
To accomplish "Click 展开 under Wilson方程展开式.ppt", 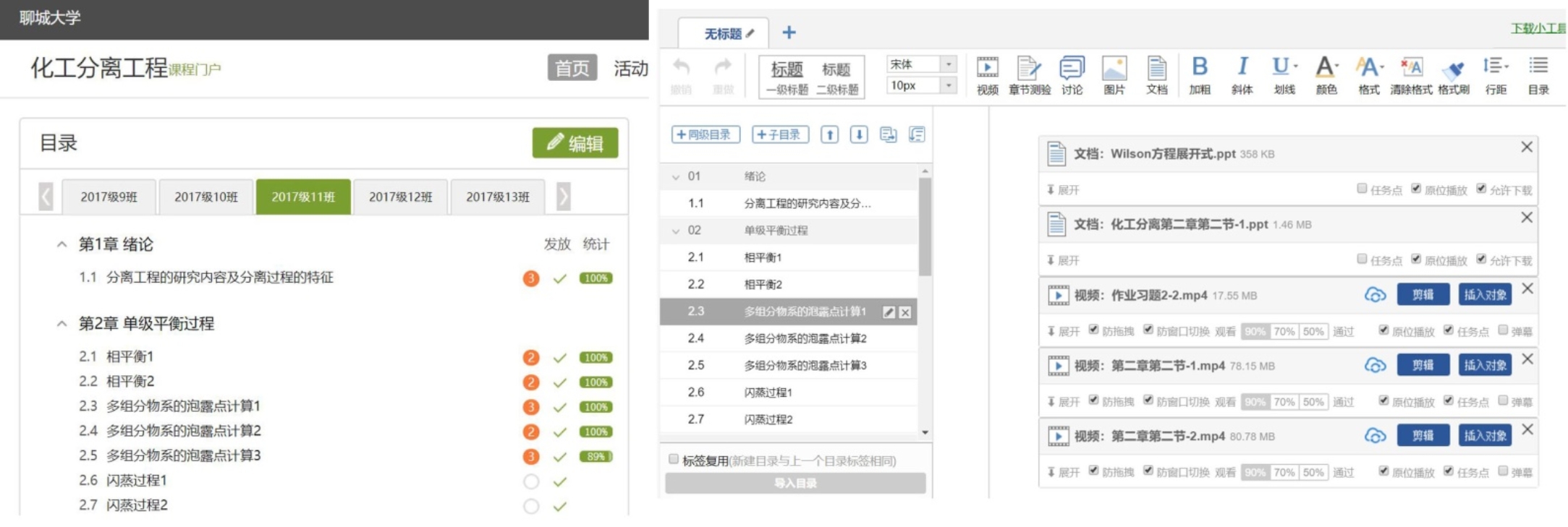I will [1063, 190].
